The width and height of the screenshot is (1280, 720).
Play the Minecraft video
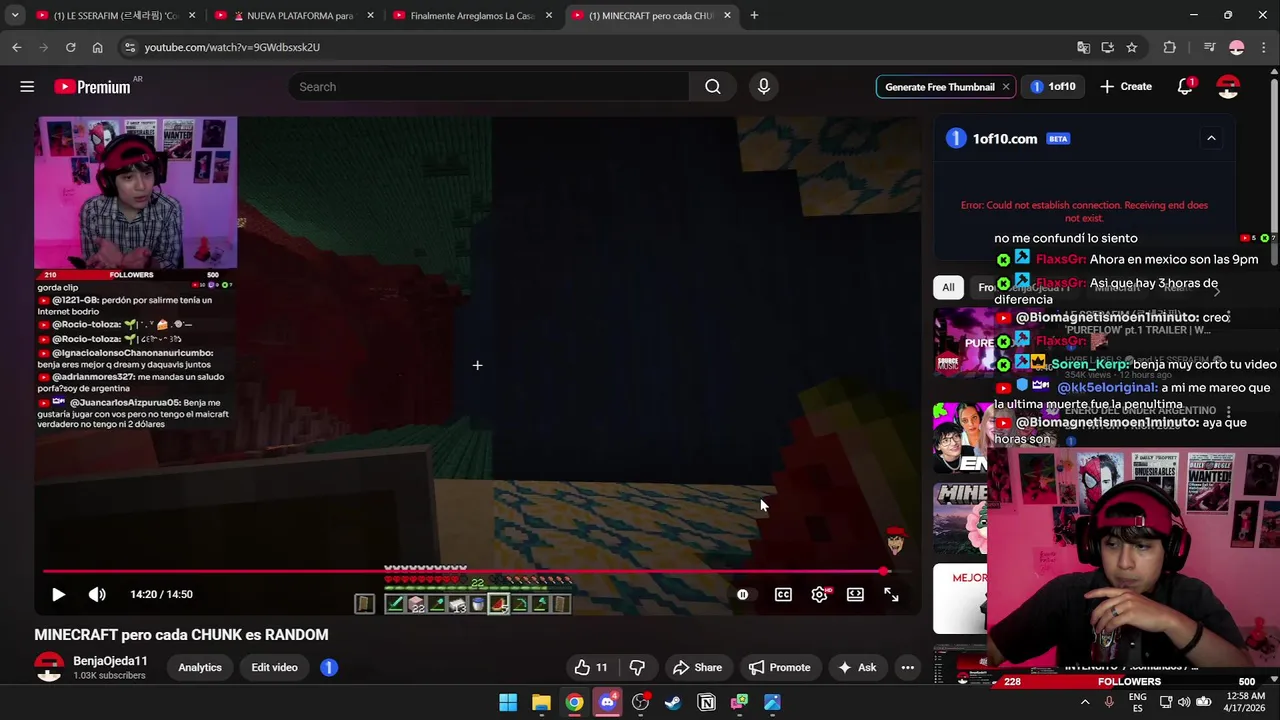tap(58, 594)
